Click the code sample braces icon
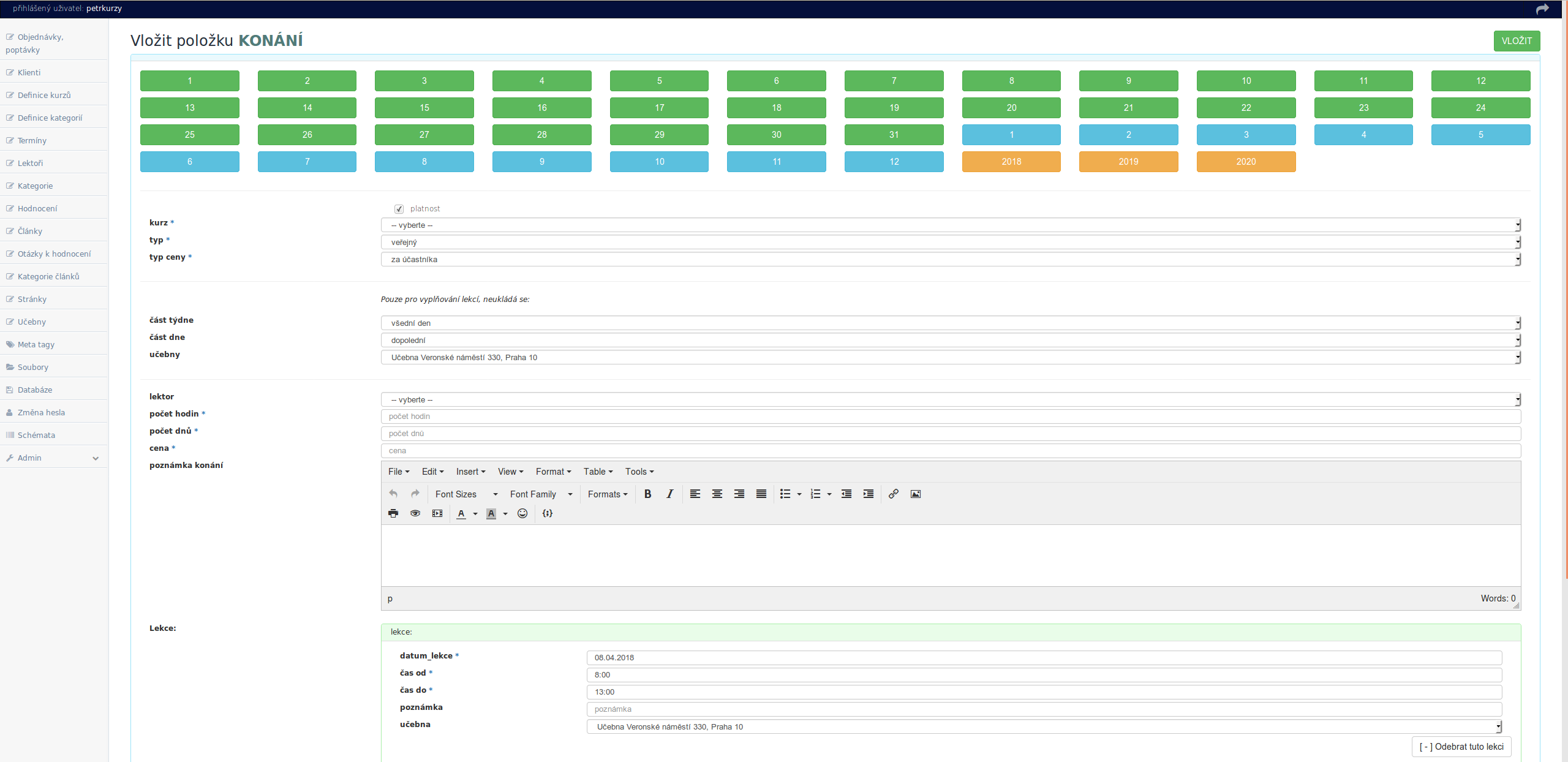The image size is (1568, 762). click(x=548, y=513)
